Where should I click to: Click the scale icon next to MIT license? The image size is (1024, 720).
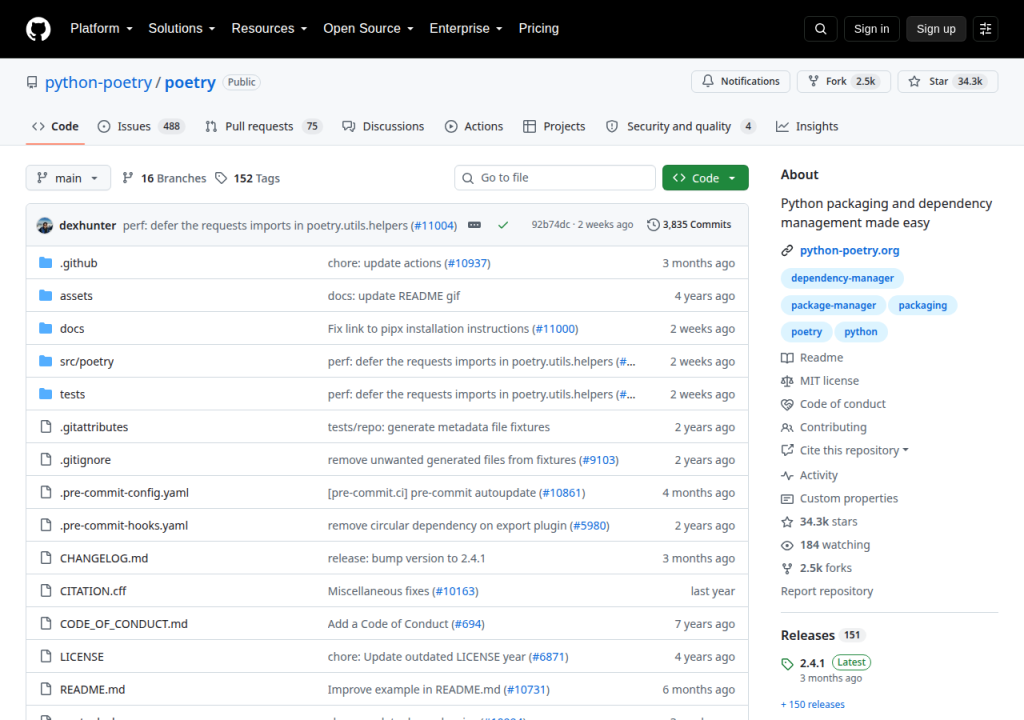pyautogui.click(x=787, y=381)
